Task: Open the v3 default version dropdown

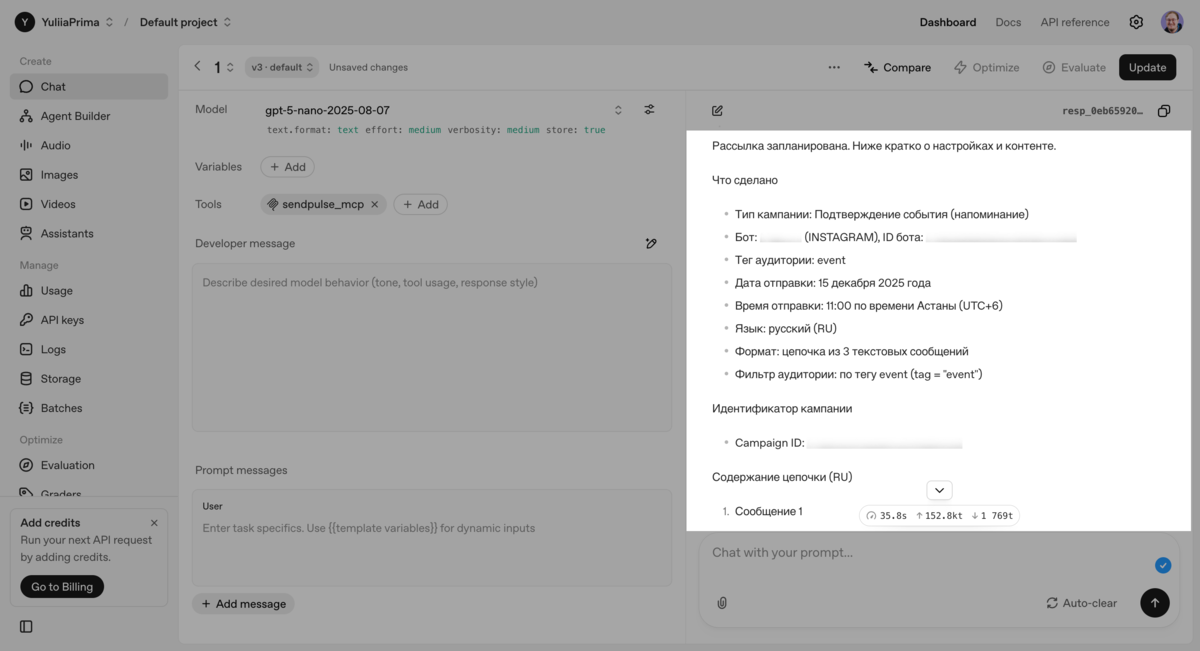Action: point(282,67)
